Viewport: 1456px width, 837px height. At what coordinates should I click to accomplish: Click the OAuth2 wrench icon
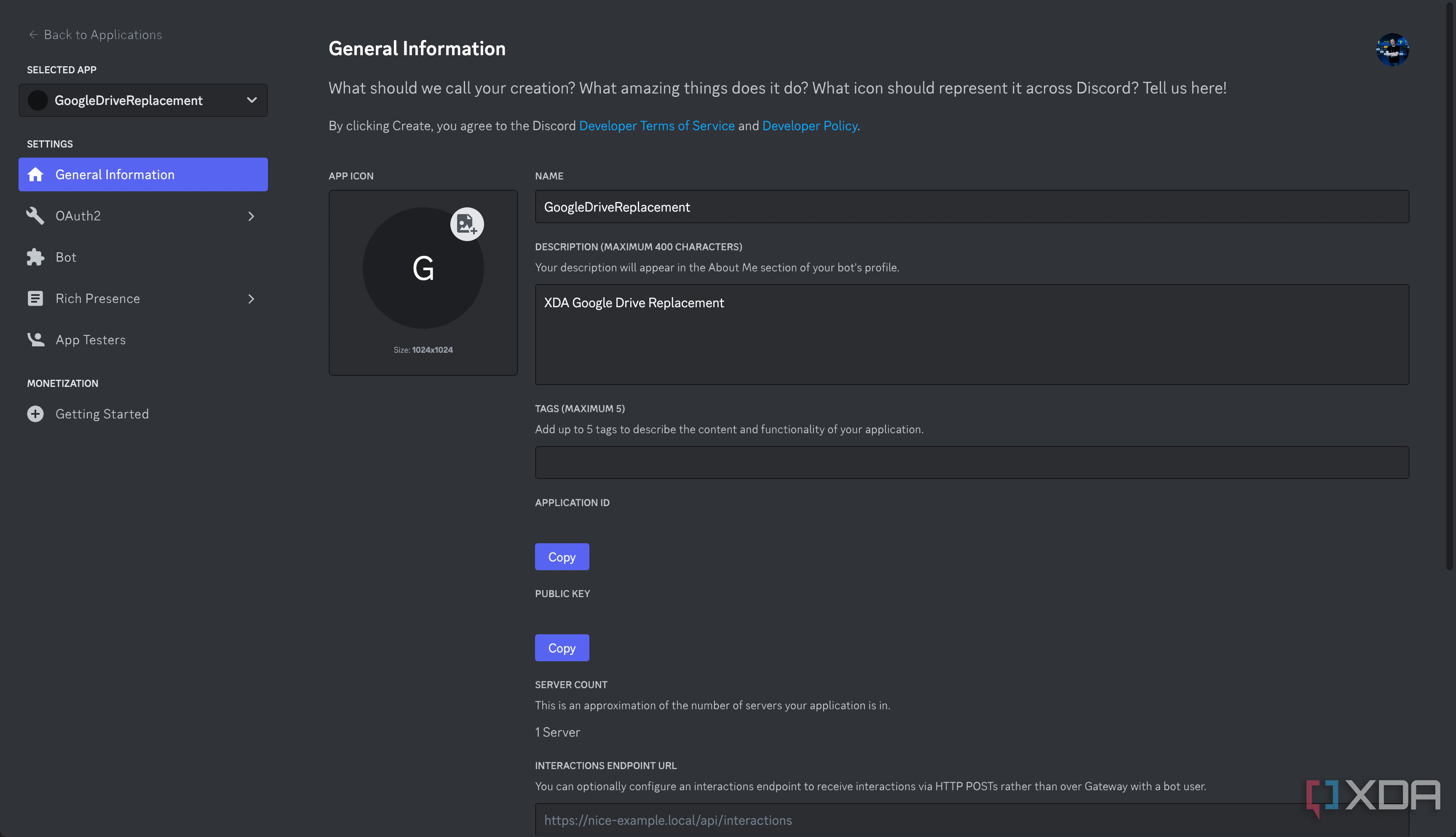coord(36,216)
